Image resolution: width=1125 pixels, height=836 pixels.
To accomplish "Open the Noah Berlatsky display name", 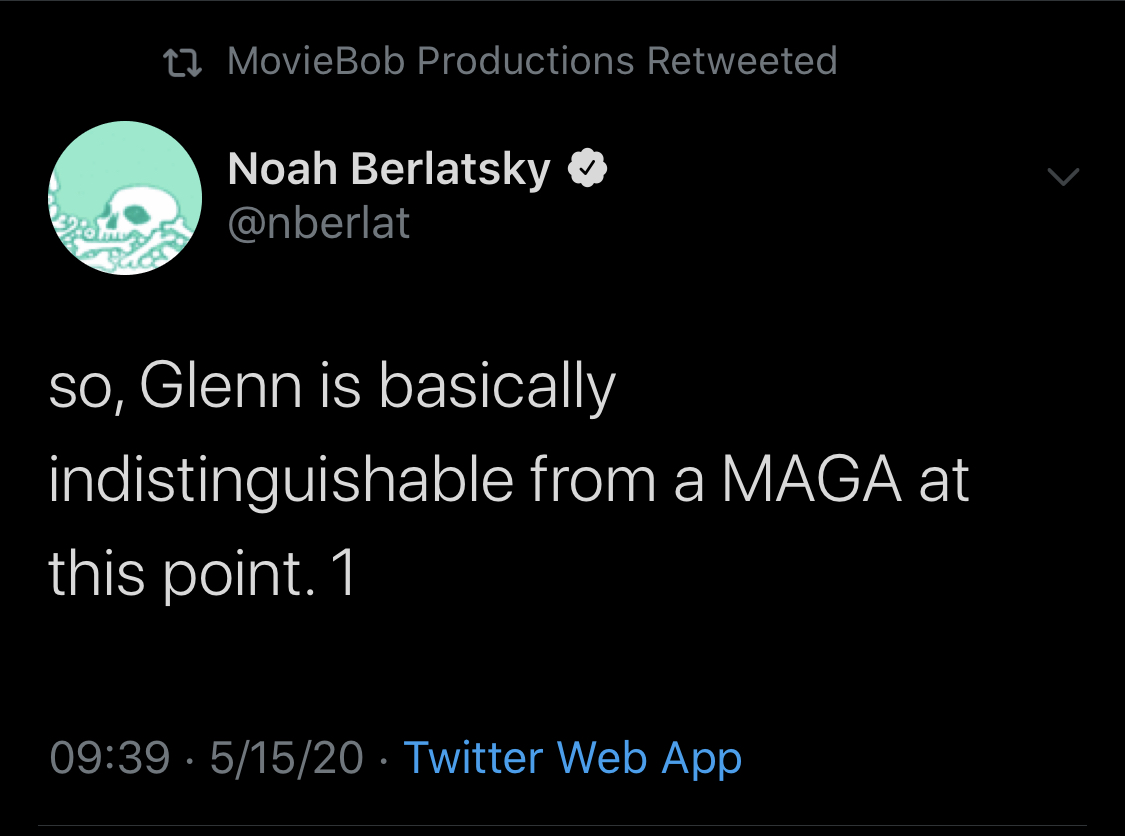I will [389, 169].
